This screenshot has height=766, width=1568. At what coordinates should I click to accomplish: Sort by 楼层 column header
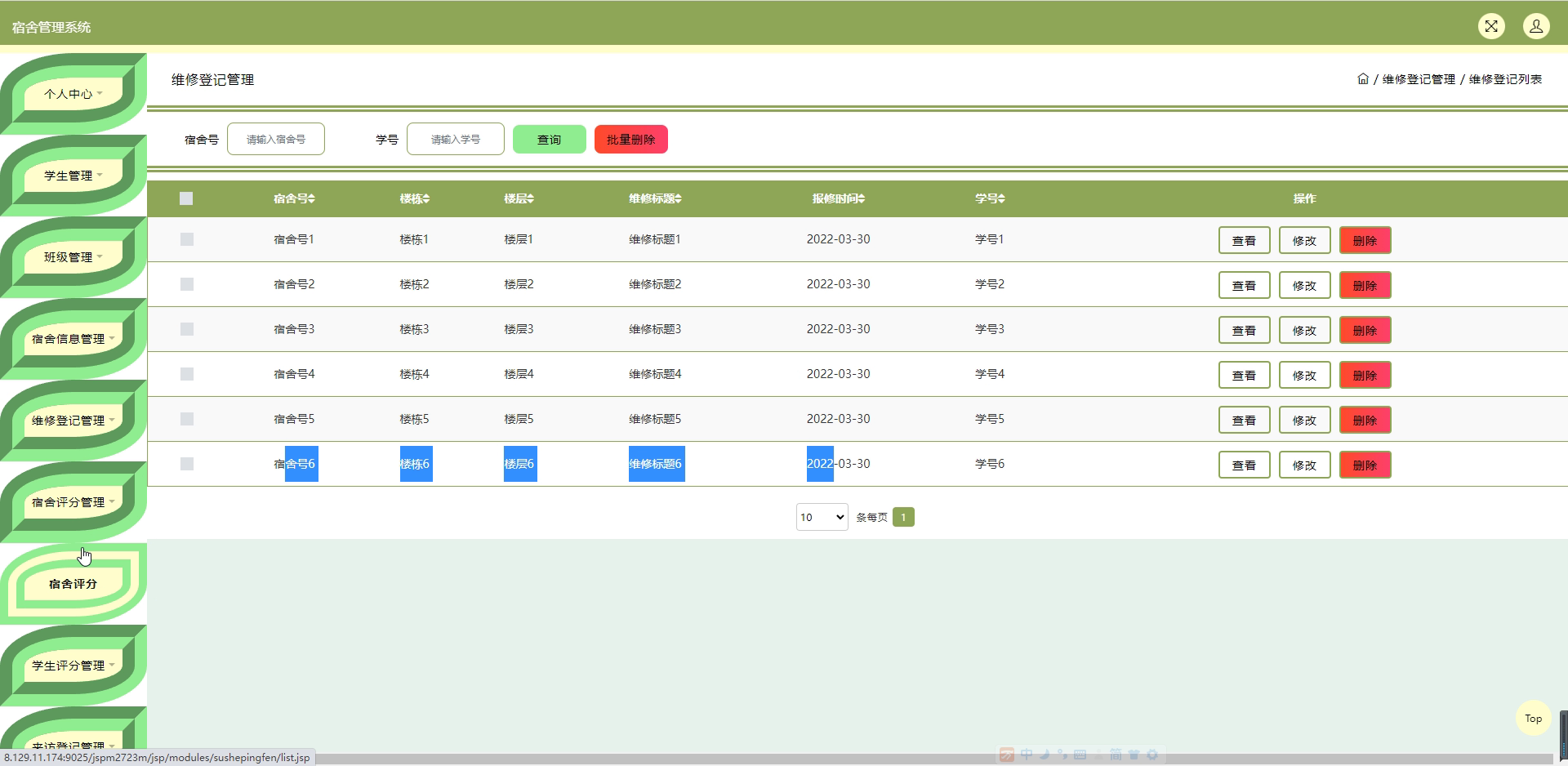pyautogui.click(x=519, y=198)
